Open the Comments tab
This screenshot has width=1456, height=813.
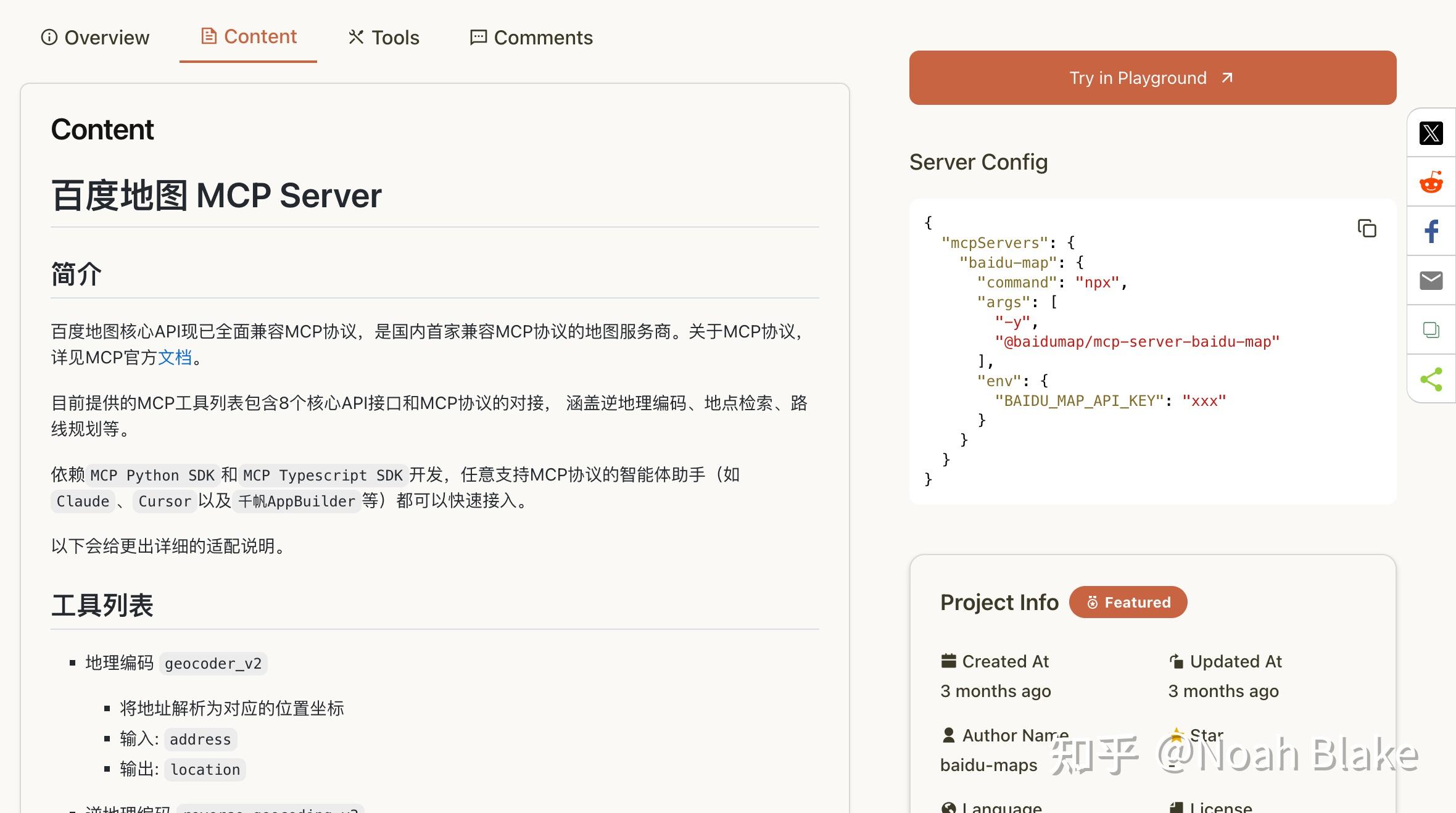(x=531, y=38)
